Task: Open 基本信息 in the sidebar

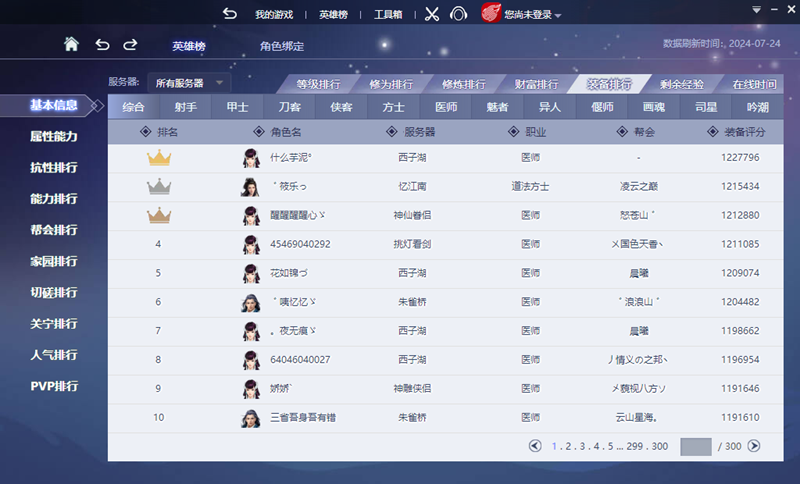Action: pyautogui.click(x=54, y=106)
